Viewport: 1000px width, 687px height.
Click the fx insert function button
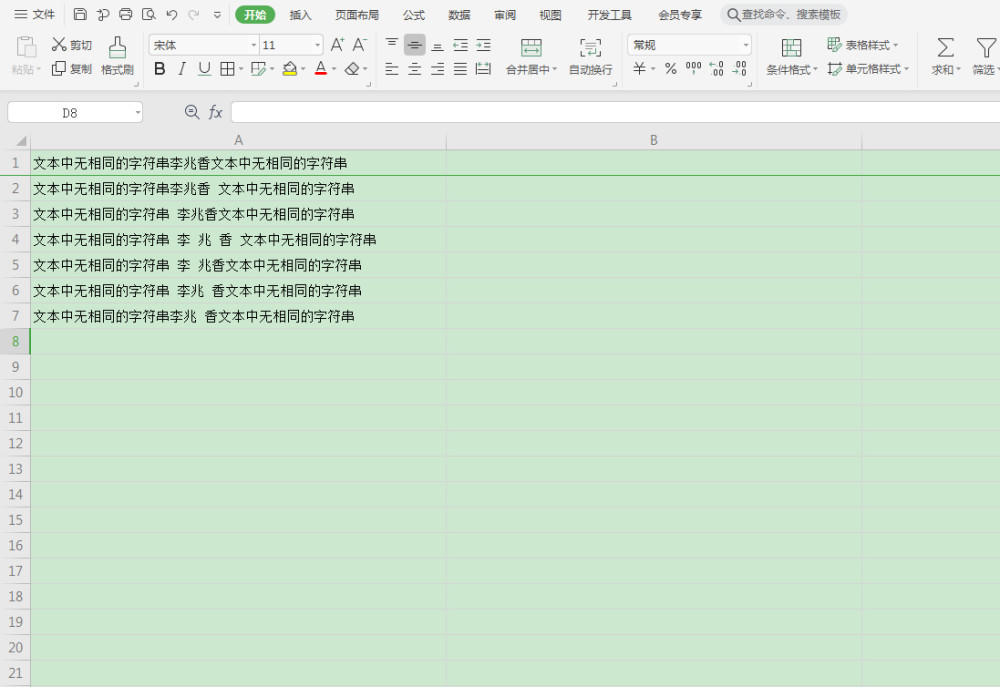(x=215, y=112)
